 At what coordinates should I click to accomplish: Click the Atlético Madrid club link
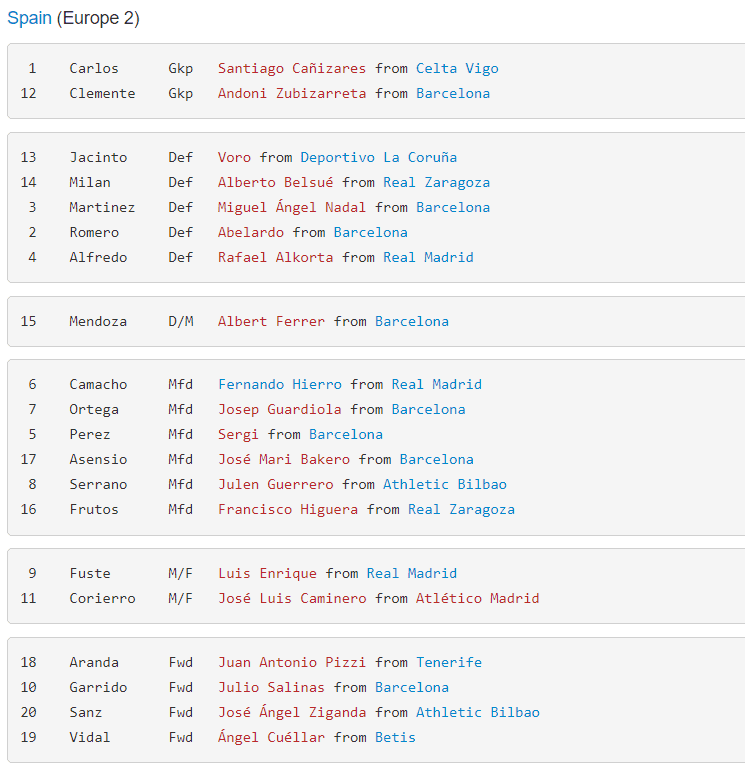click(478, 598)
